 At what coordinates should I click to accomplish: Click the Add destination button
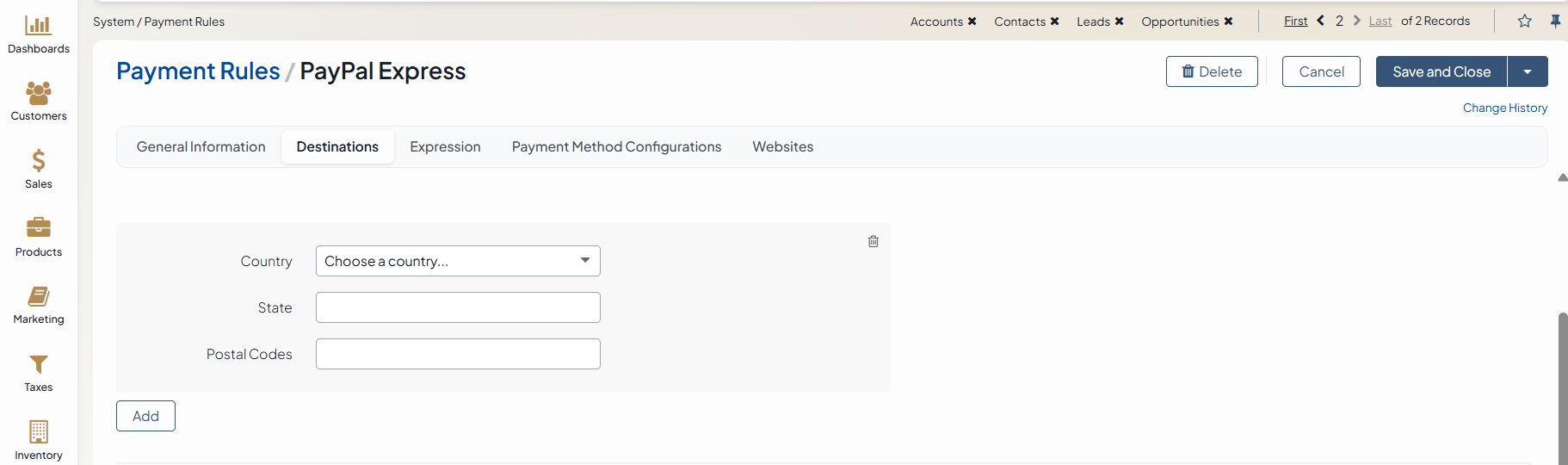(x=145, y=416)
